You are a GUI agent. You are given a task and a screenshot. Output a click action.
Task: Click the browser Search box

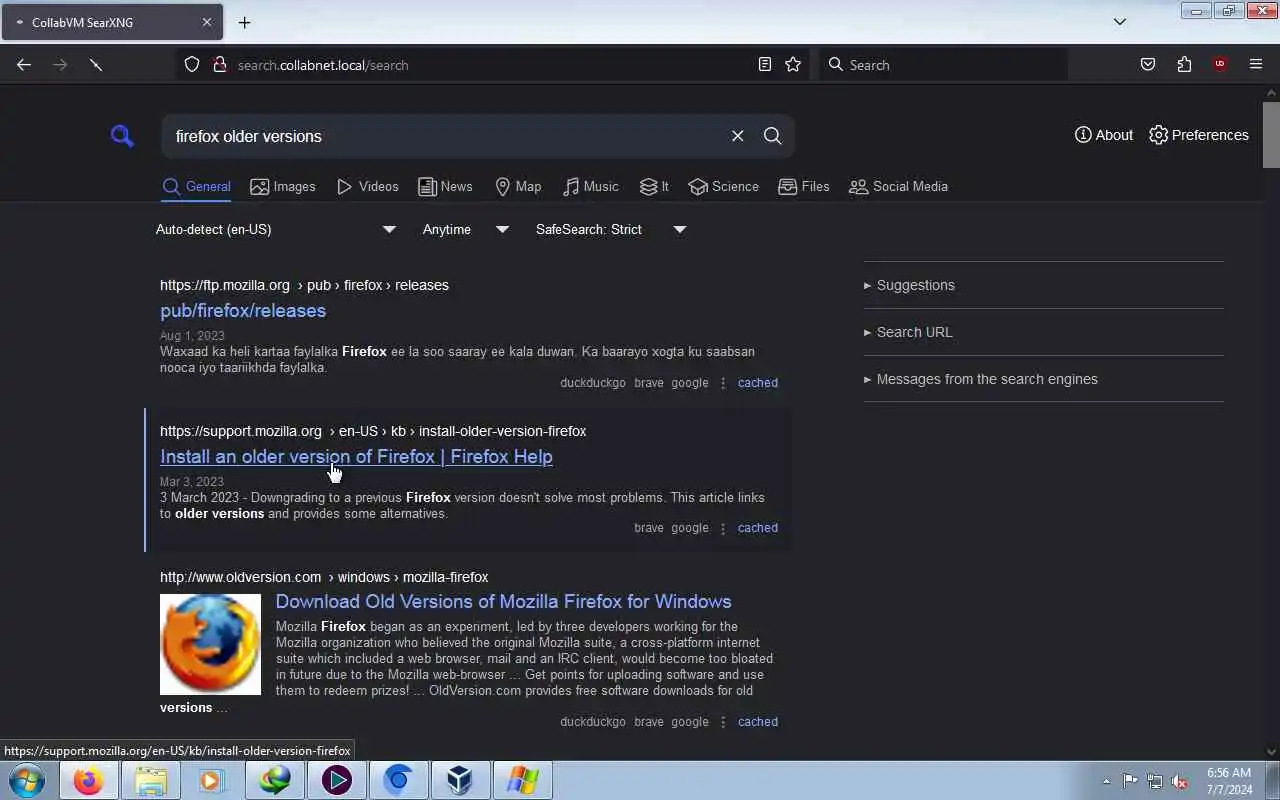point(944,65)
